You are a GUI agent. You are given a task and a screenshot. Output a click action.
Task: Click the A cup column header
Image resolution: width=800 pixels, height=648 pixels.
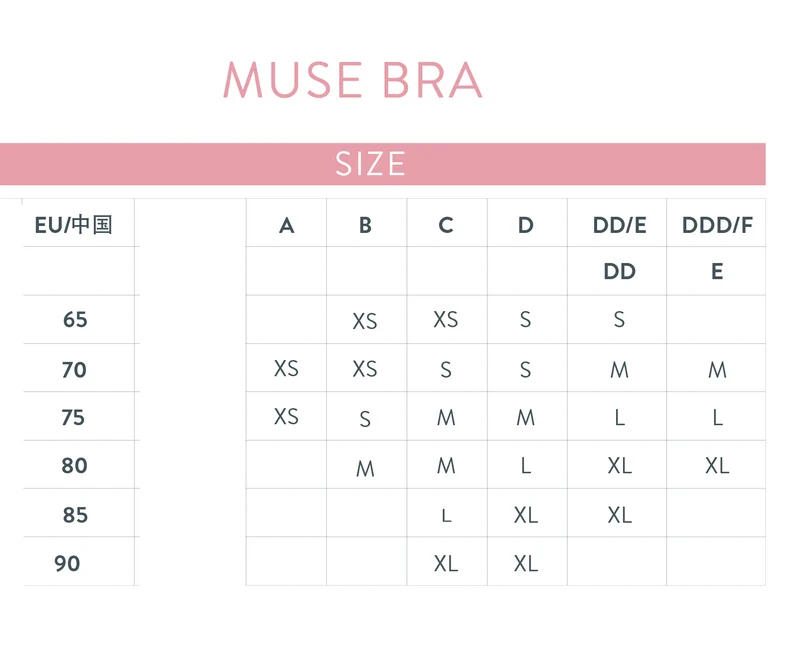(287, 226)
